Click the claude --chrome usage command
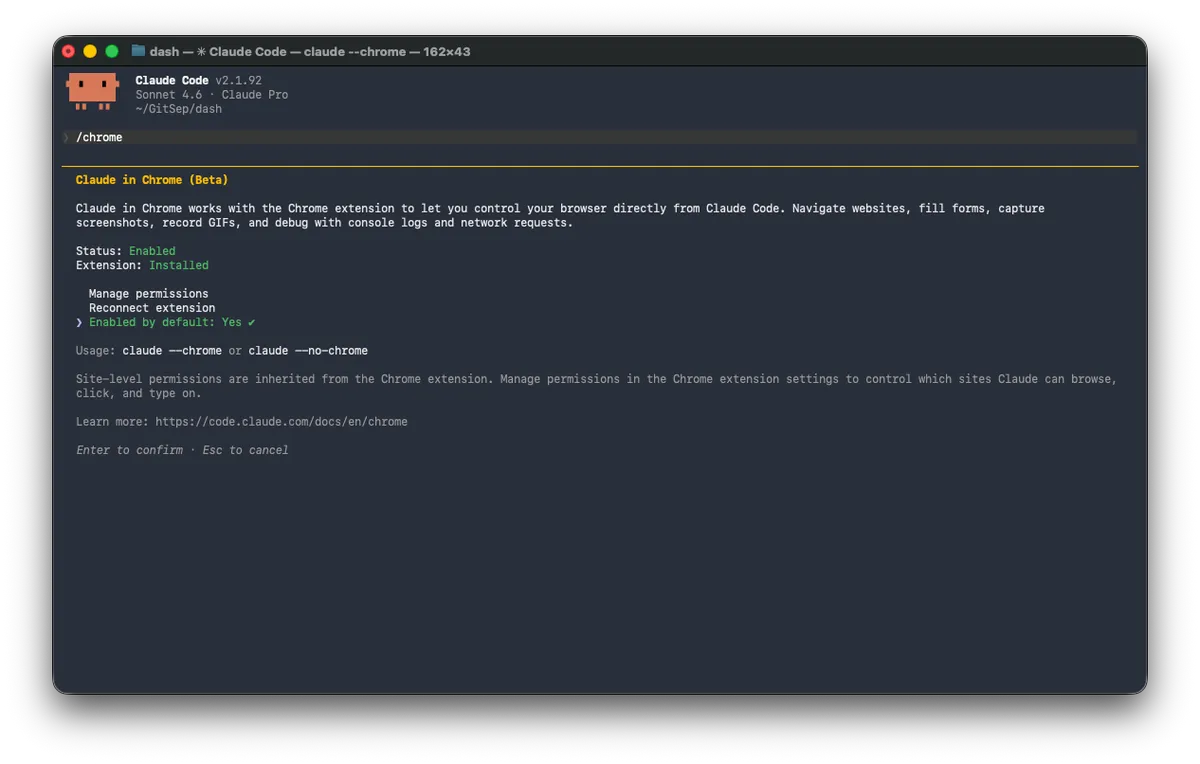 (x=172, y=351)
